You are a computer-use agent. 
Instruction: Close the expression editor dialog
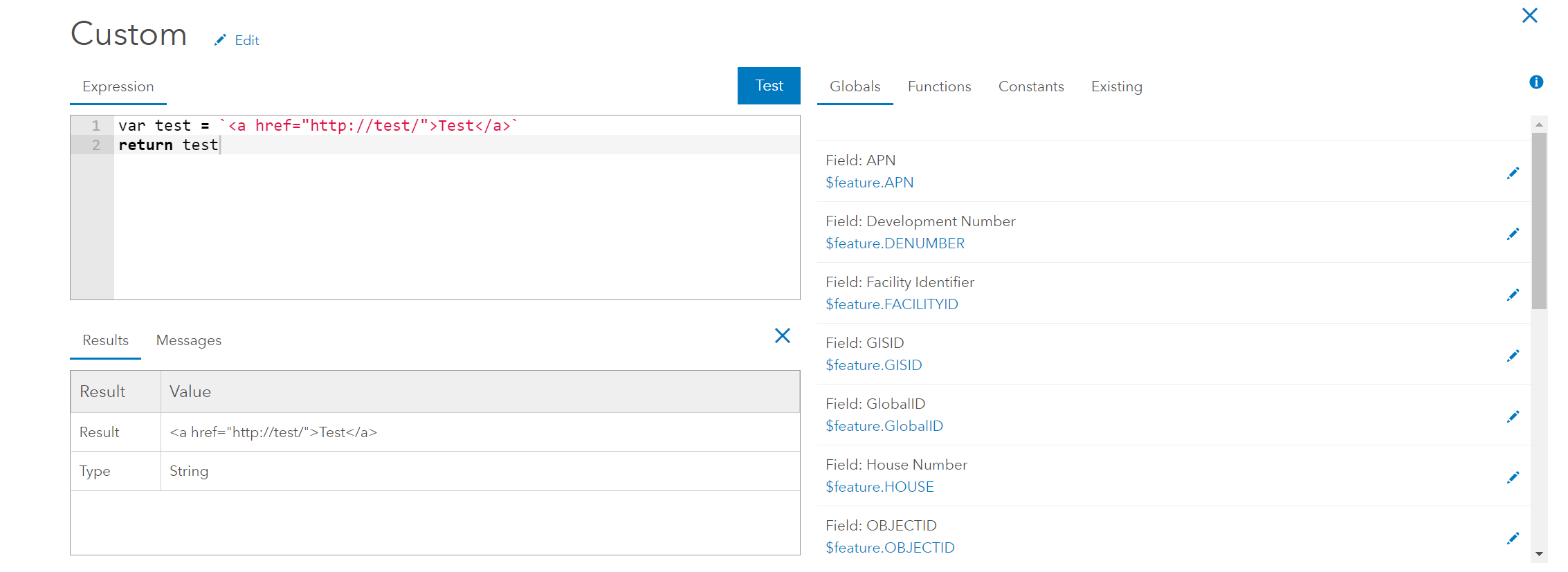(x=1530, y=15)
